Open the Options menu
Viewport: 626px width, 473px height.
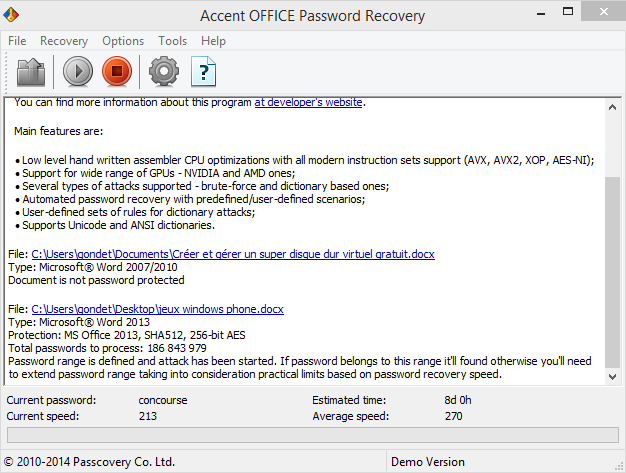point(123,41)
